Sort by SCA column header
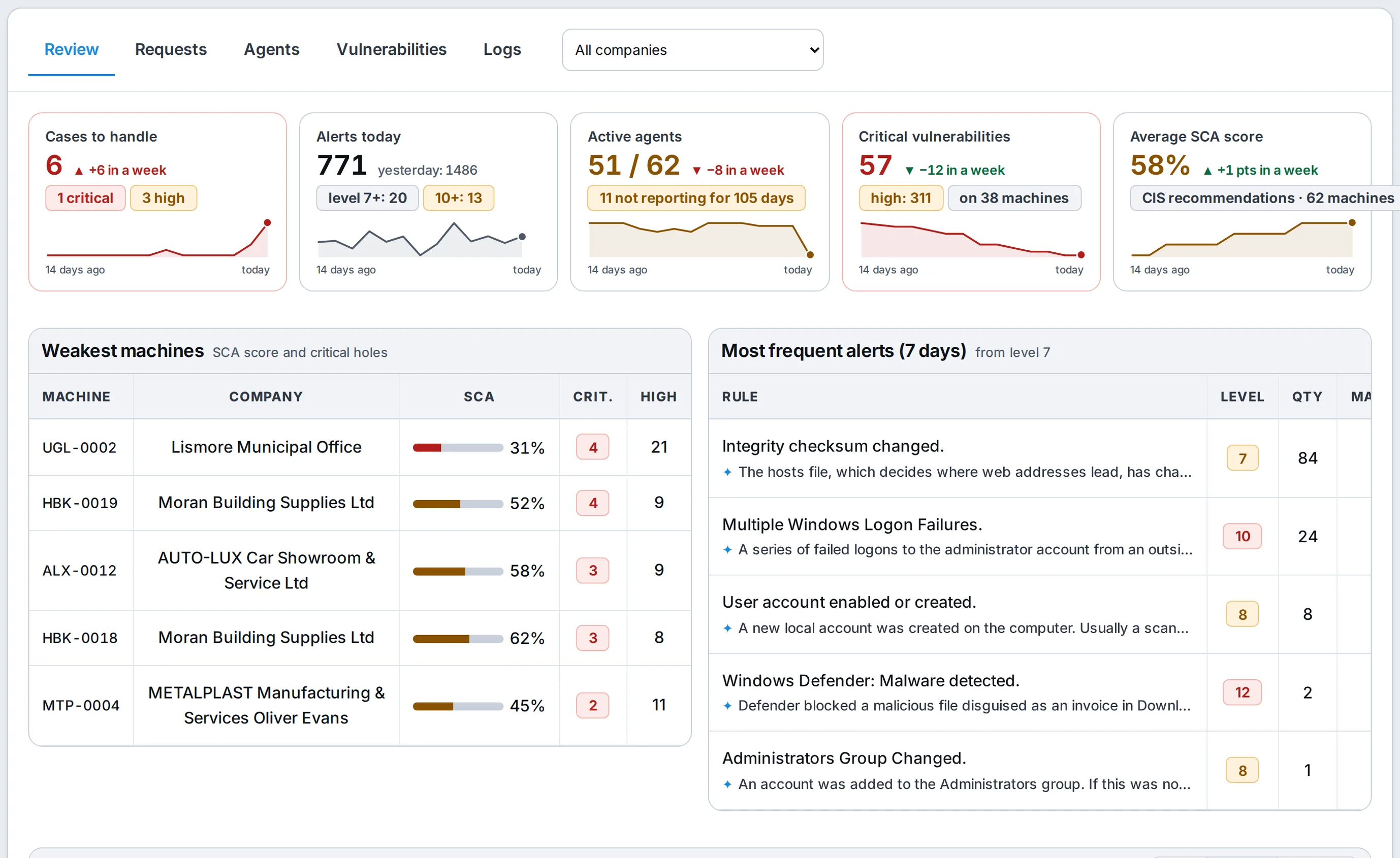The height and width of the screenshot is (858, 1400). (479, 397)
